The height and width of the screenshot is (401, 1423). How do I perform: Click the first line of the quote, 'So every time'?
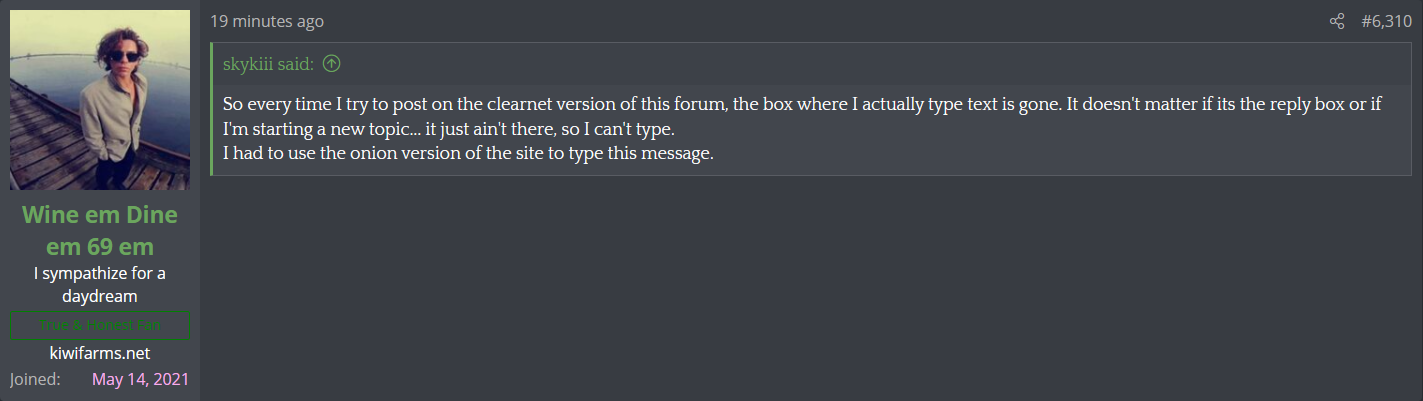click(802, 105)
